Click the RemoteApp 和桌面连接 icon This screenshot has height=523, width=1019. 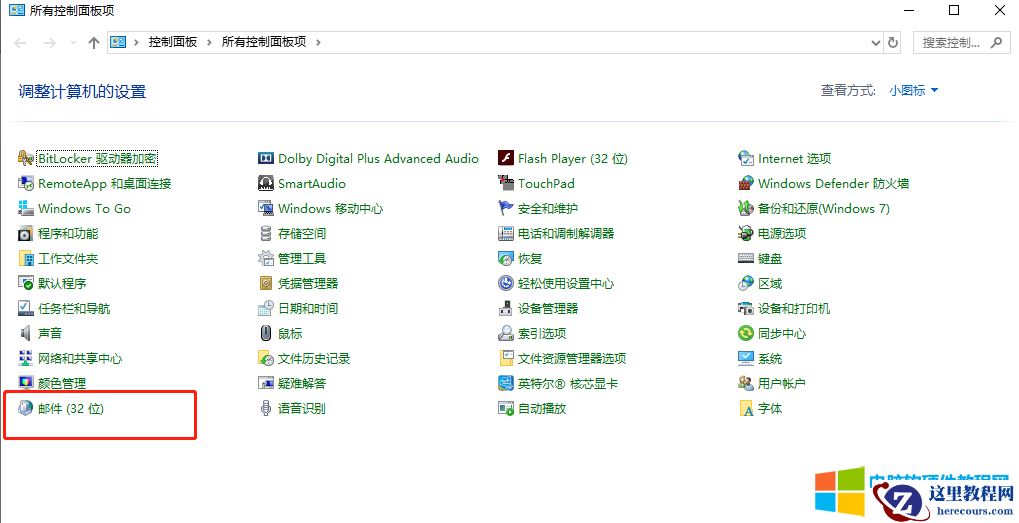pos(25,183)
